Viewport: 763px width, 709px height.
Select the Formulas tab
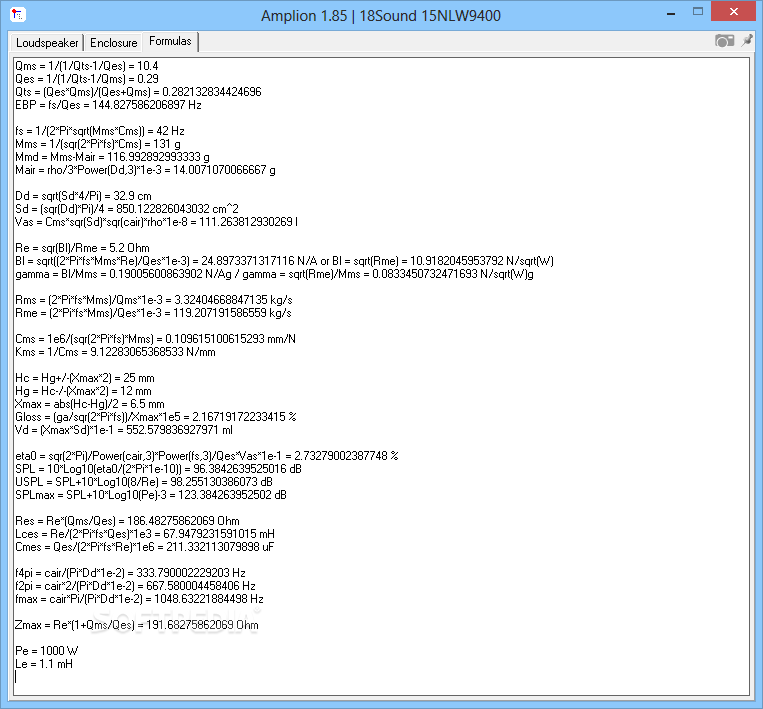pyautogui.click(x=170, y=41)
